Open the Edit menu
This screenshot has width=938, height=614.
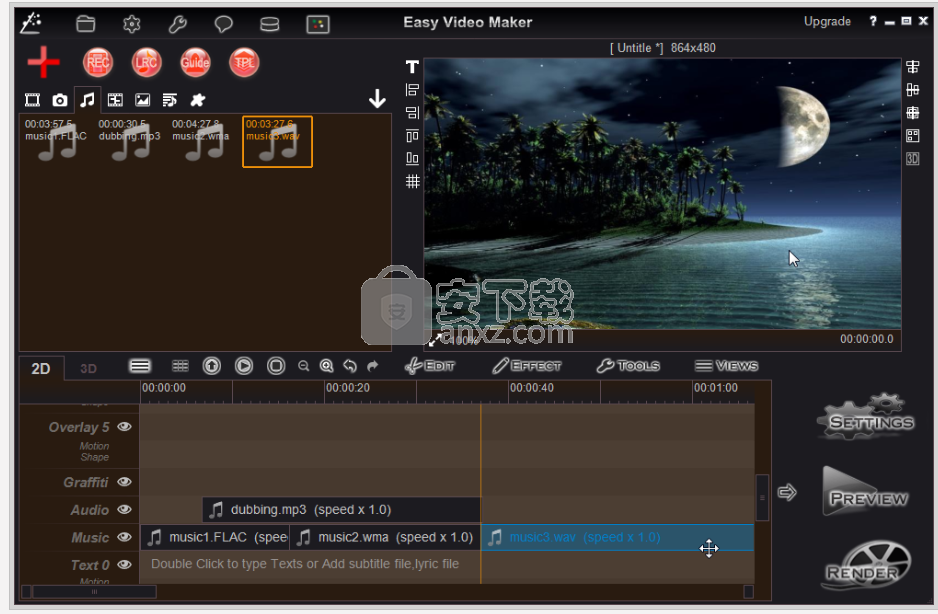click(430, 366)
